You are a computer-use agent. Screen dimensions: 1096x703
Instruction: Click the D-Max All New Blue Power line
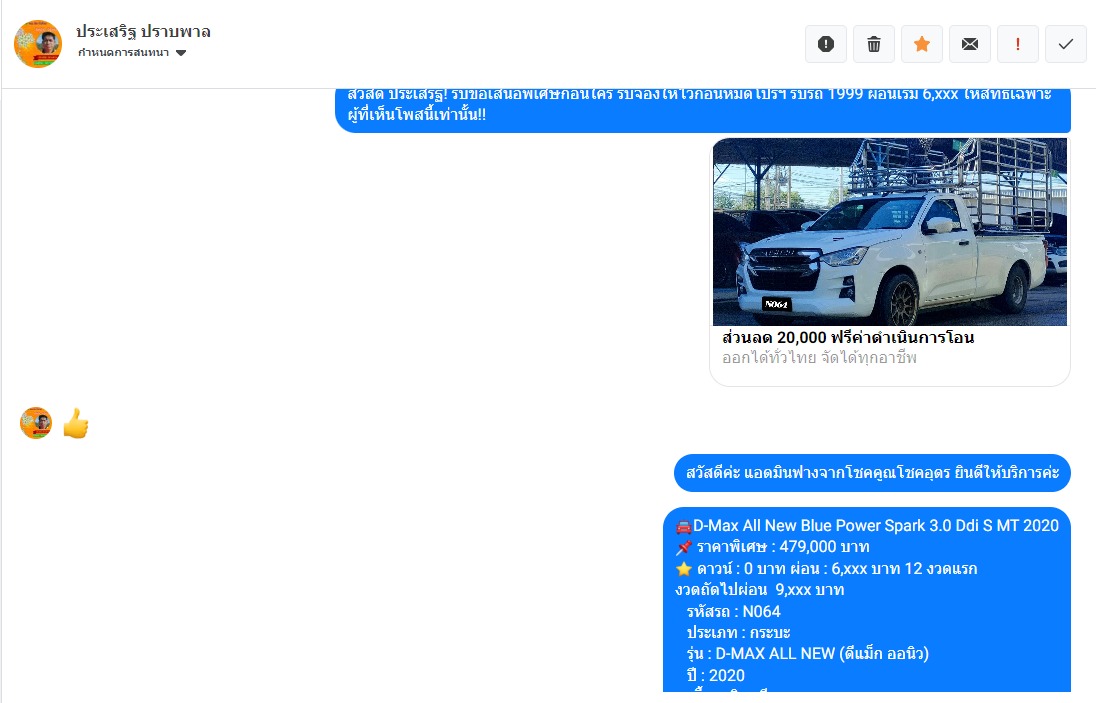point(867,526)
